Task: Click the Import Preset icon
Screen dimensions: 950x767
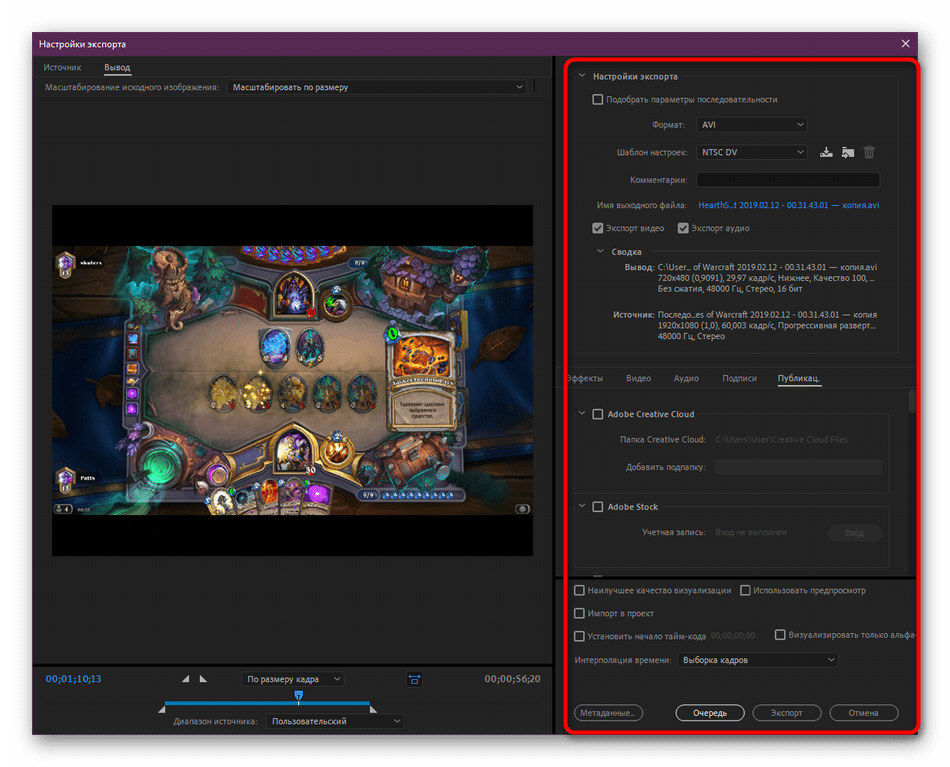Action: pyautogui.click(x=848, y=152)
